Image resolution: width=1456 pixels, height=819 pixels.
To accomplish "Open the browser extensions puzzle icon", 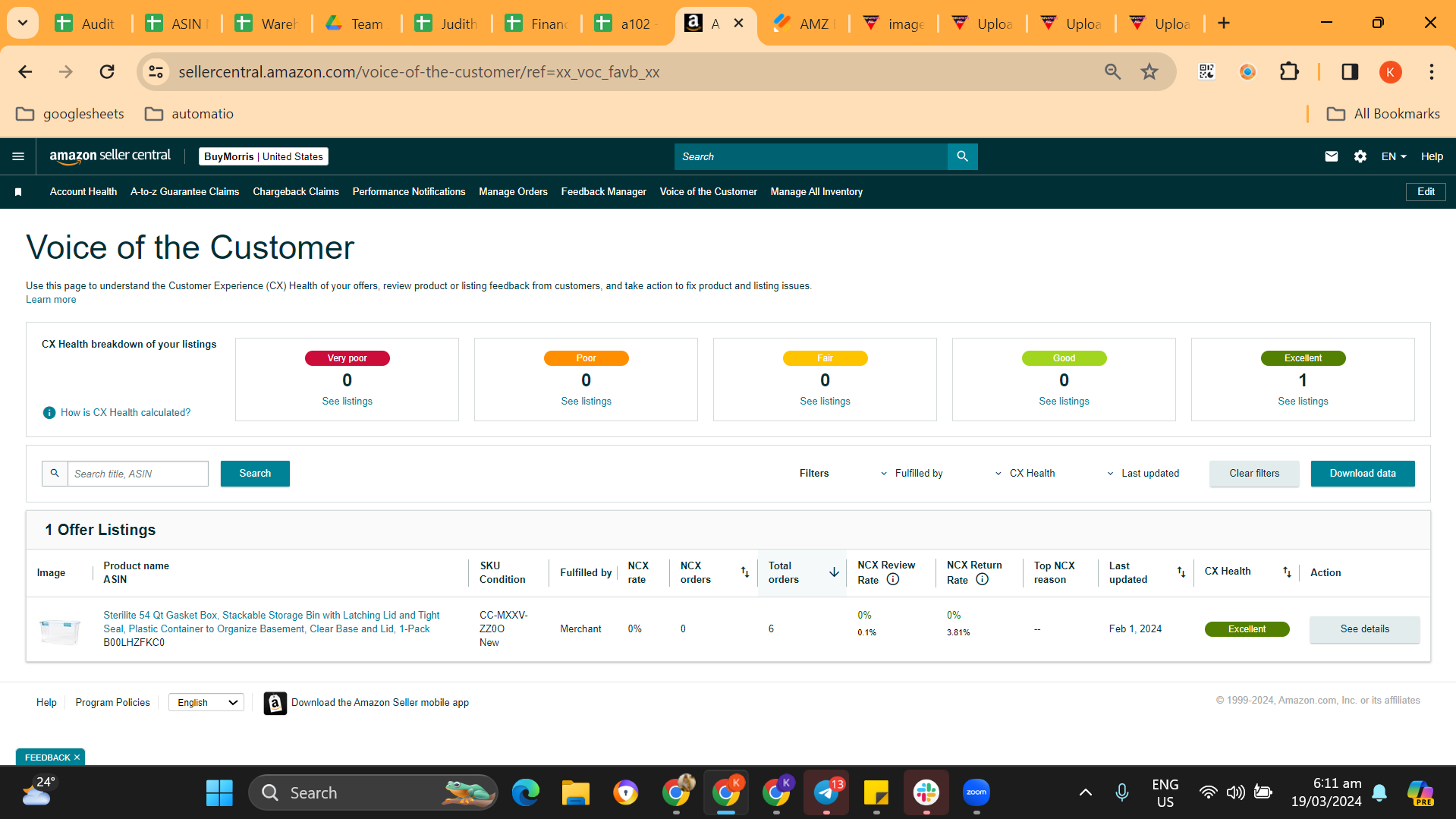I will [x=1289, y=72].
